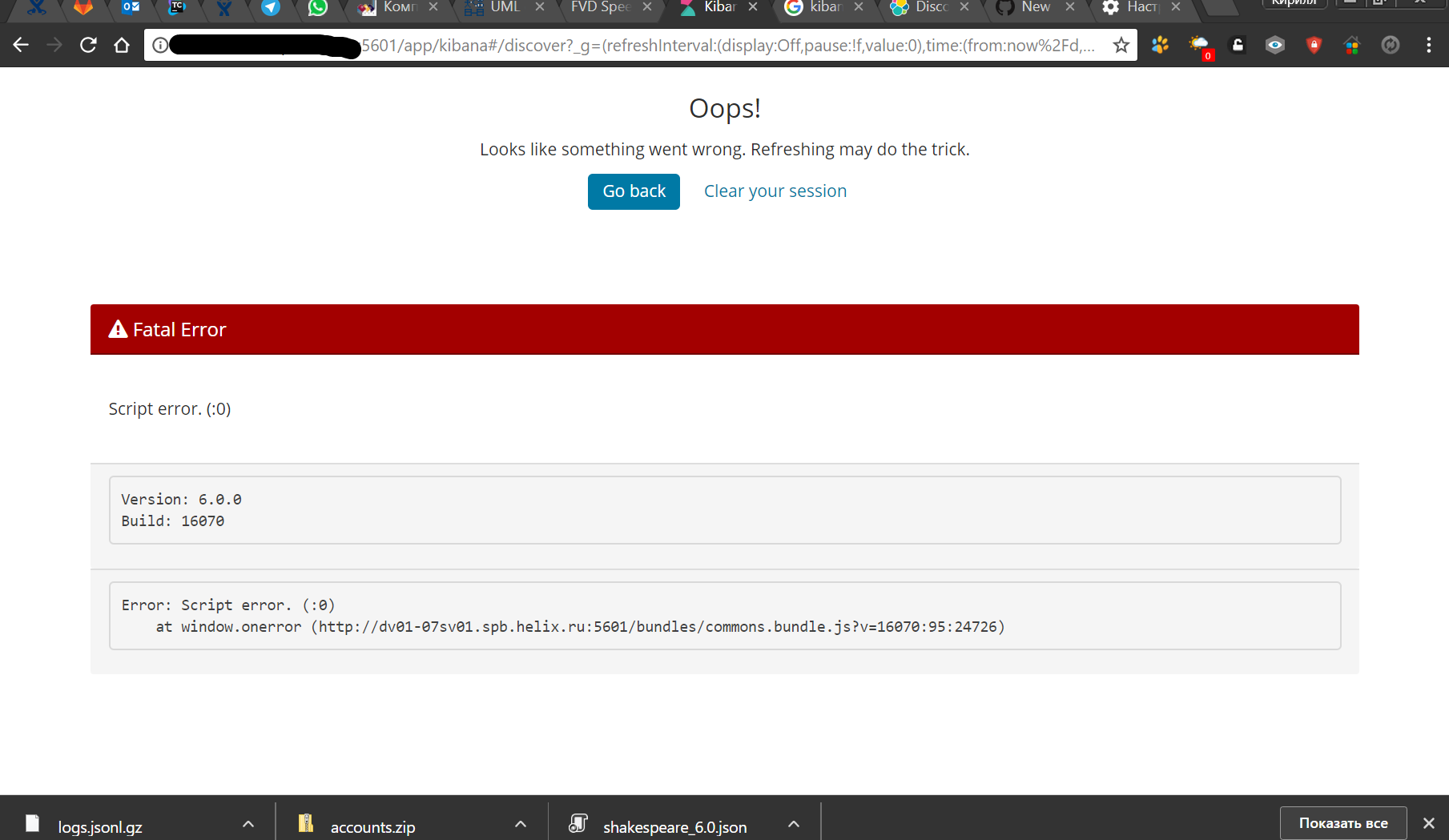The width and height of the screenshot is (1449, 840).
Task: Click the padlock extension icon
Action: click(1238, 46)
